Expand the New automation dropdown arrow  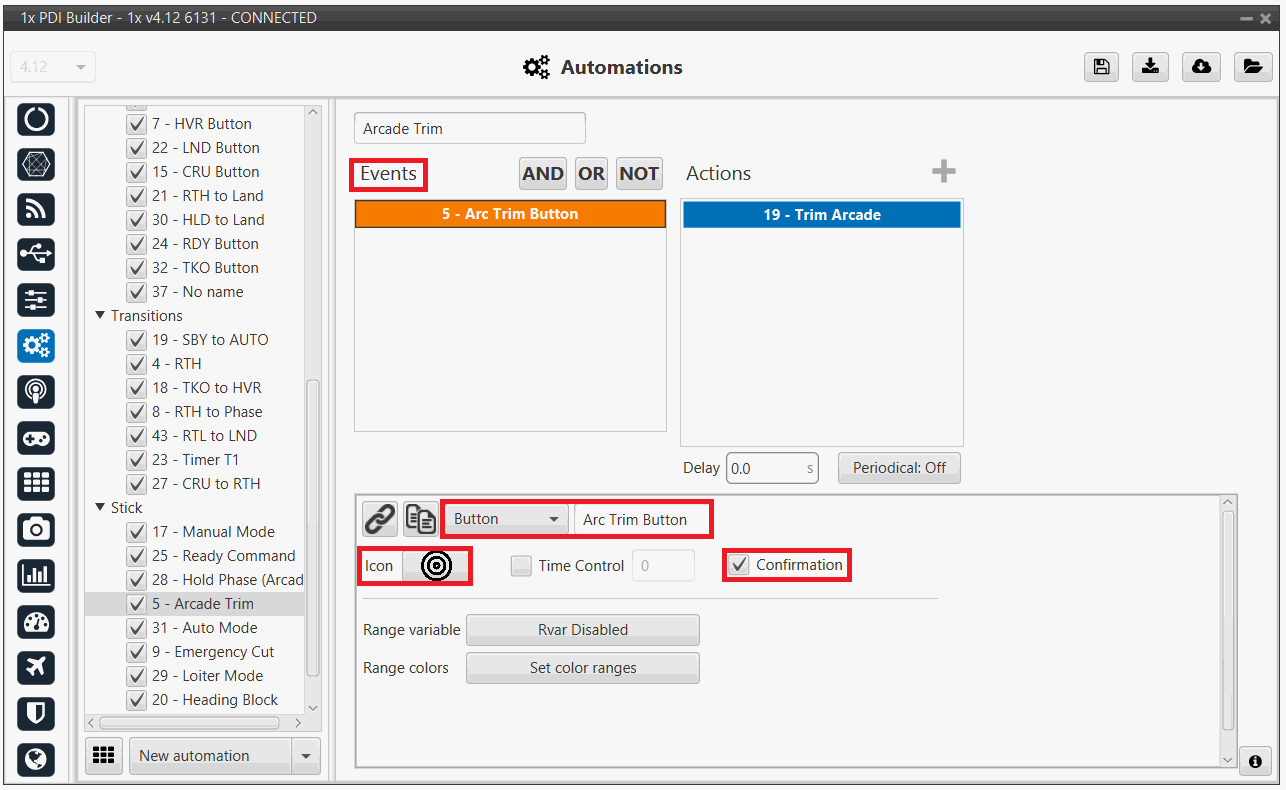(x=306, y=756)
